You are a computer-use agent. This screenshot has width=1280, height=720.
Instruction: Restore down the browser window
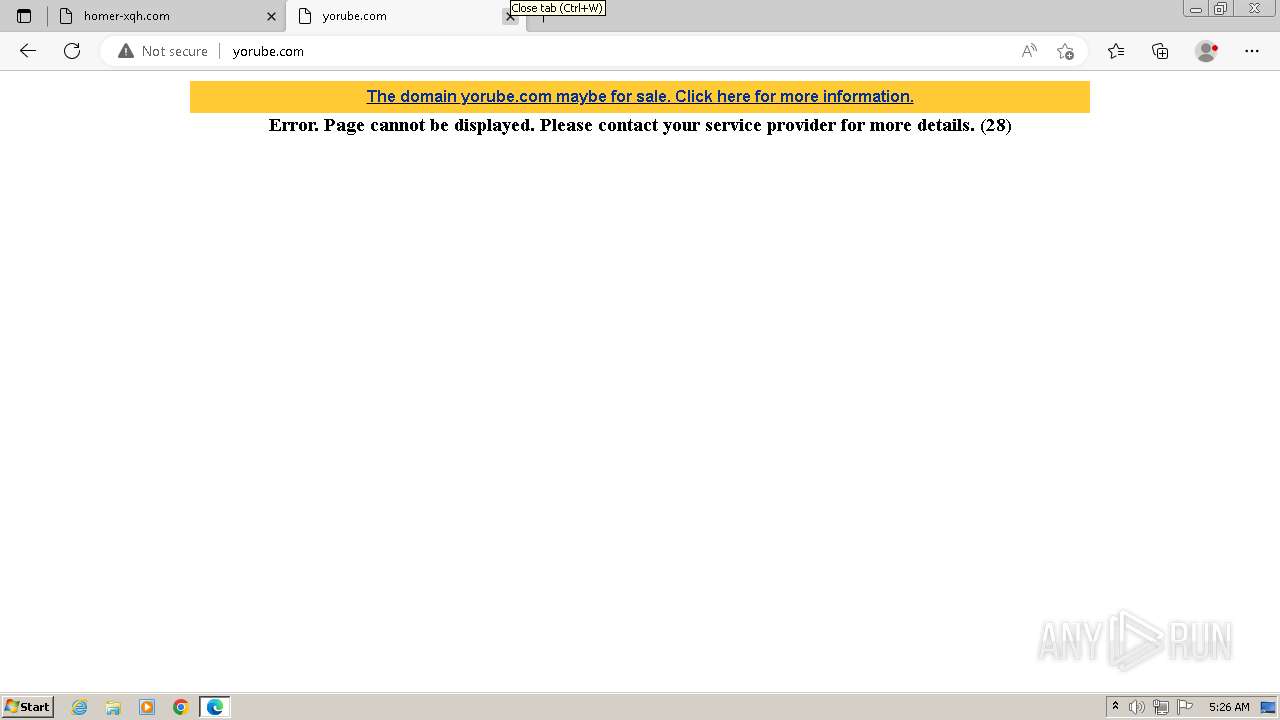click(1221, 9)
